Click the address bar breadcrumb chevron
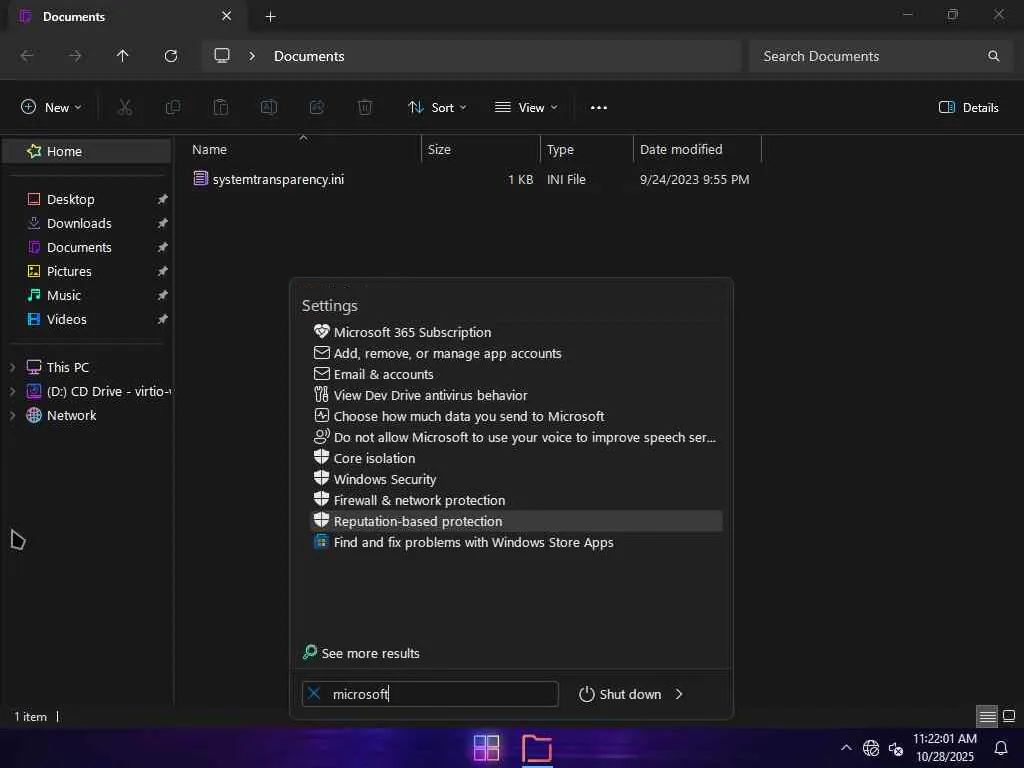Screen dimensions: 1024x768 (252, 56)
